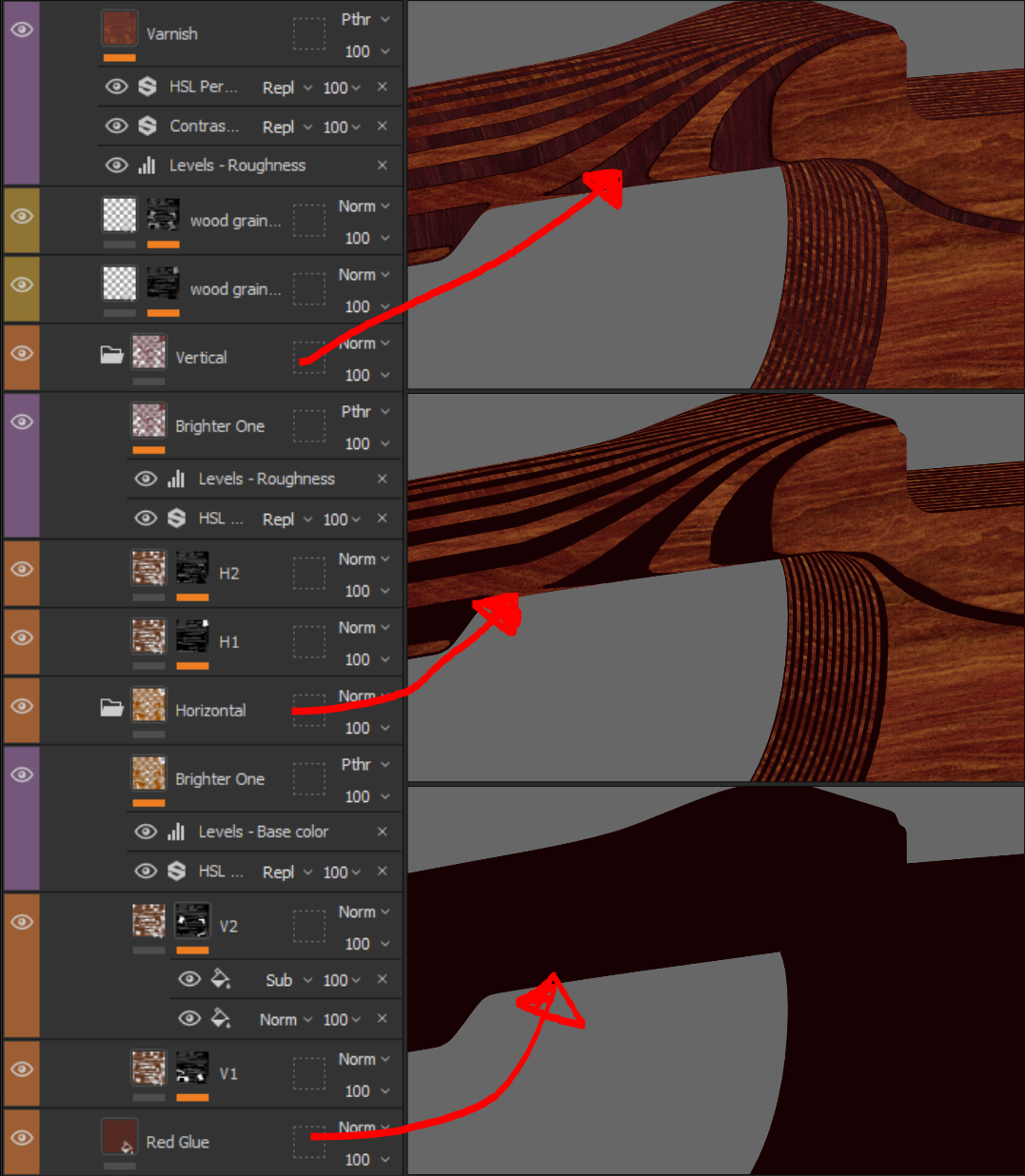Click the Contras... filter substance icon
This screenshot has width=1025, height=1176.
click(x=148, y=126)
